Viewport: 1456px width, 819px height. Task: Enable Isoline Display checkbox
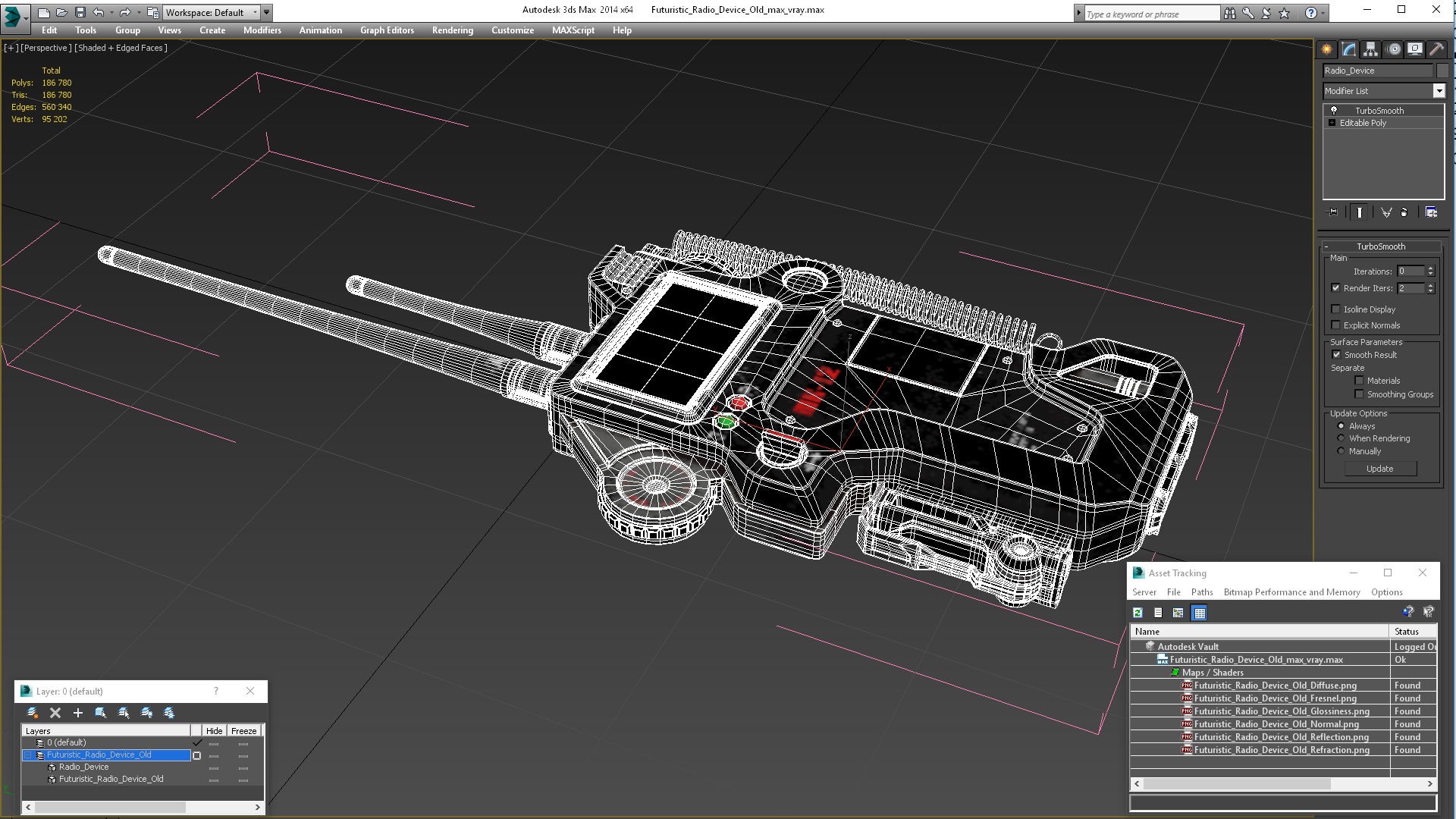coord(1336,309)
